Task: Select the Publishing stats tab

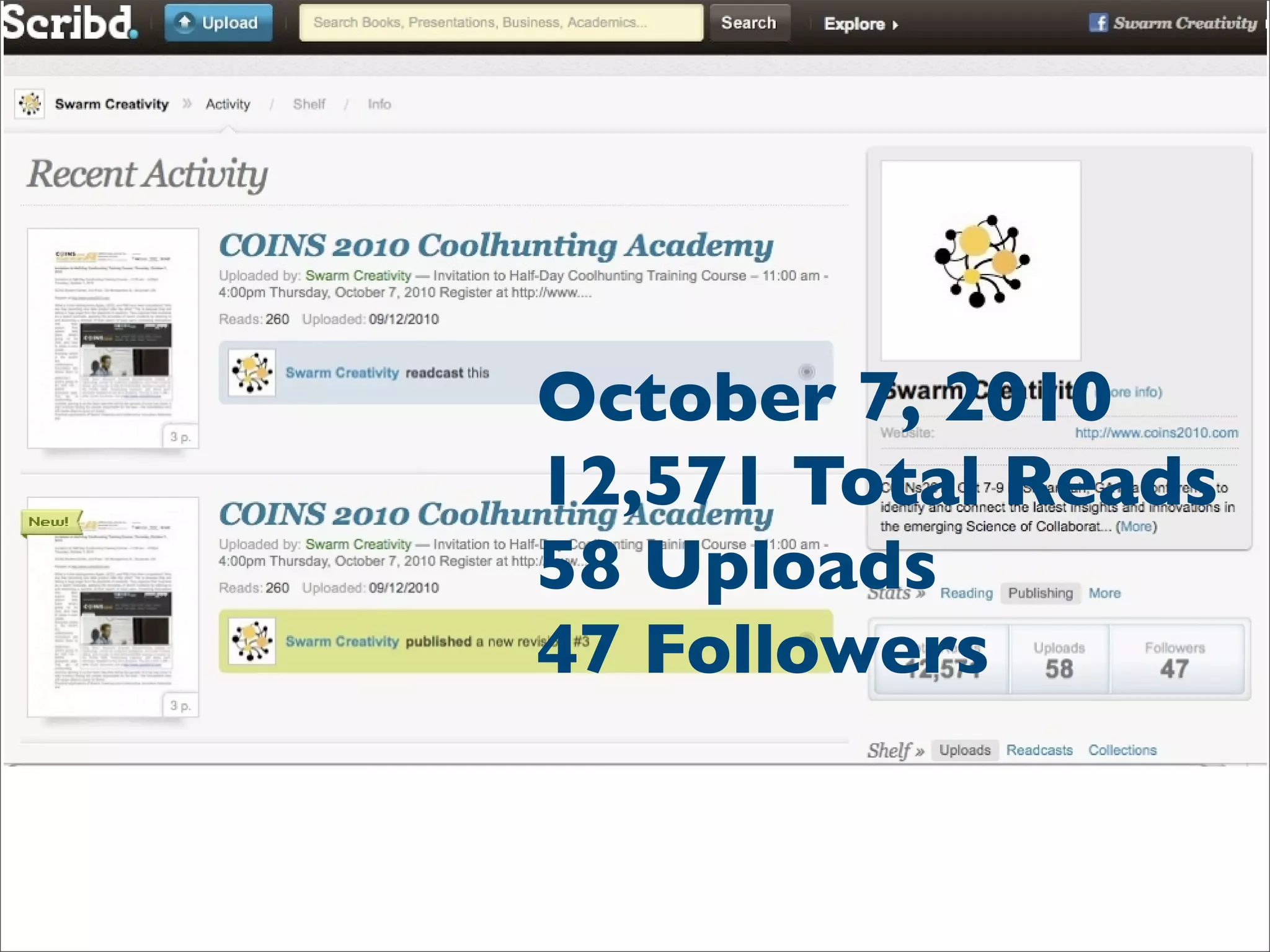Action: pos(1041,593)
